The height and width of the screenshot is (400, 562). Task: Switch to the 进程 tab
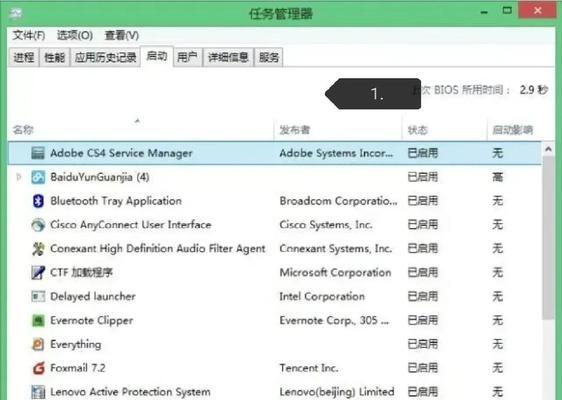pyautogui.click(x=24, y=57)
